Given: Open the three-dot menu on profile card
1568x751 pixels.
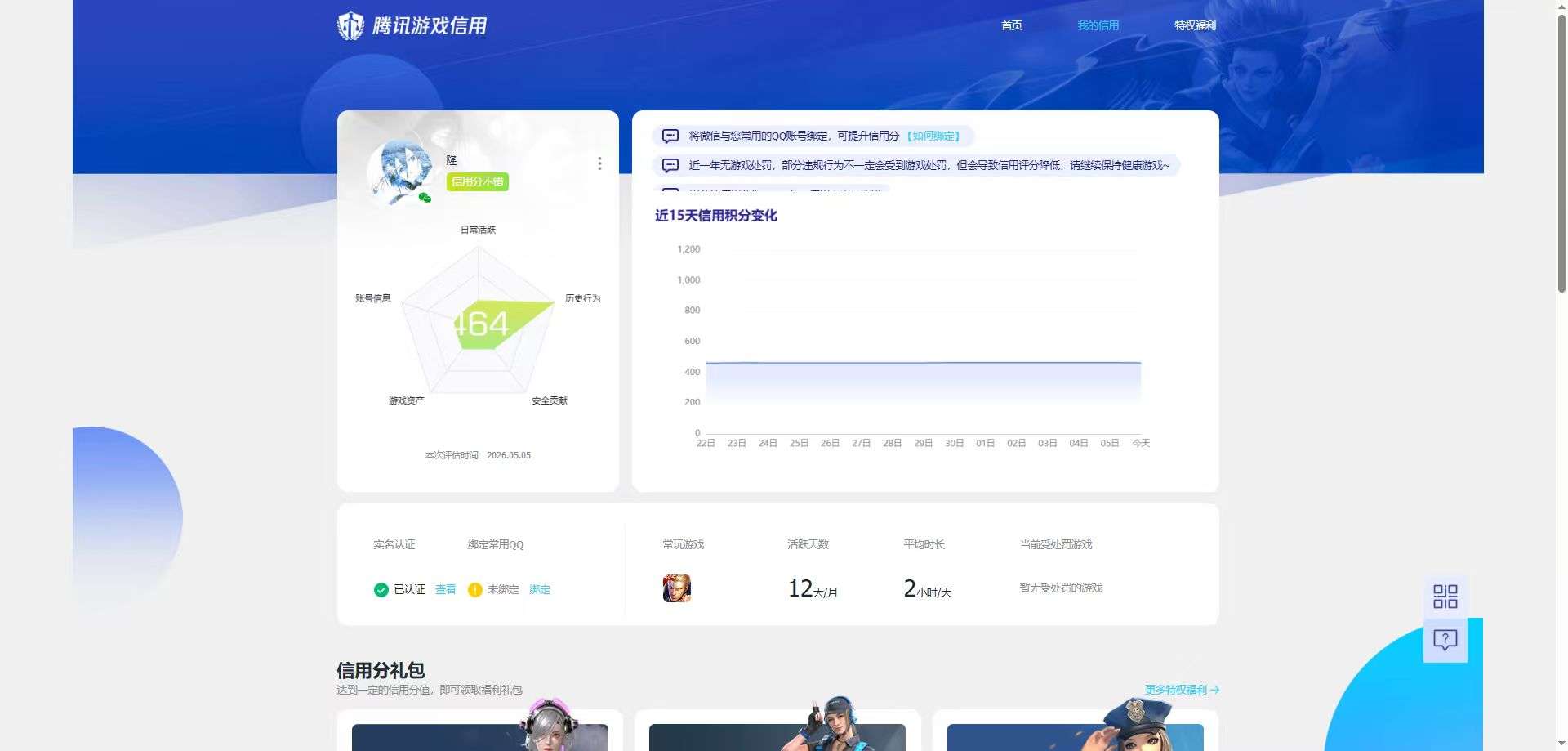Looking at the screenshot, I should tap(599, 163).
